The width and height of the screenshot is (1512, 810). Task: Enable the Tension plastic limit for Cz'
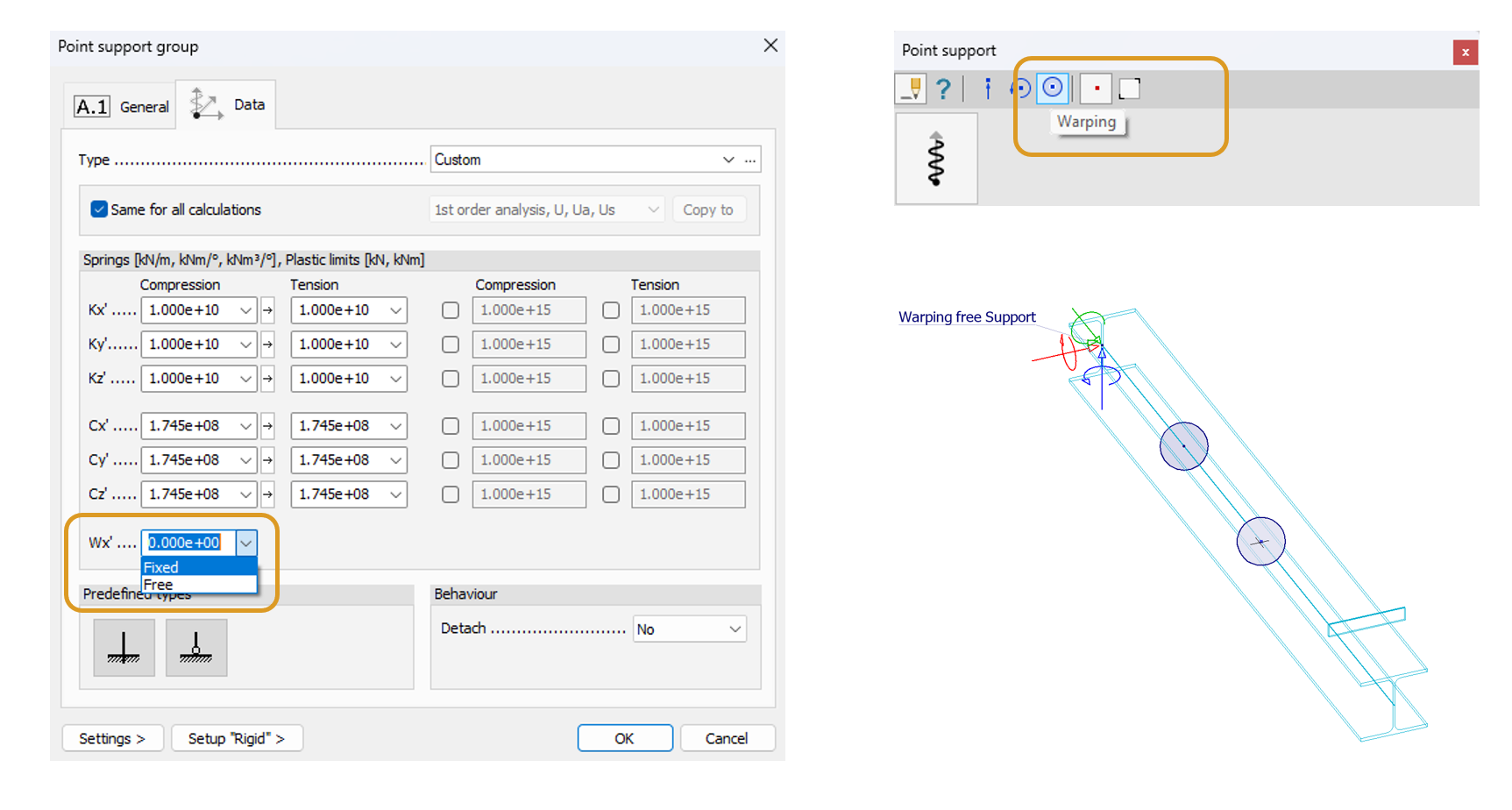[611, 494]
